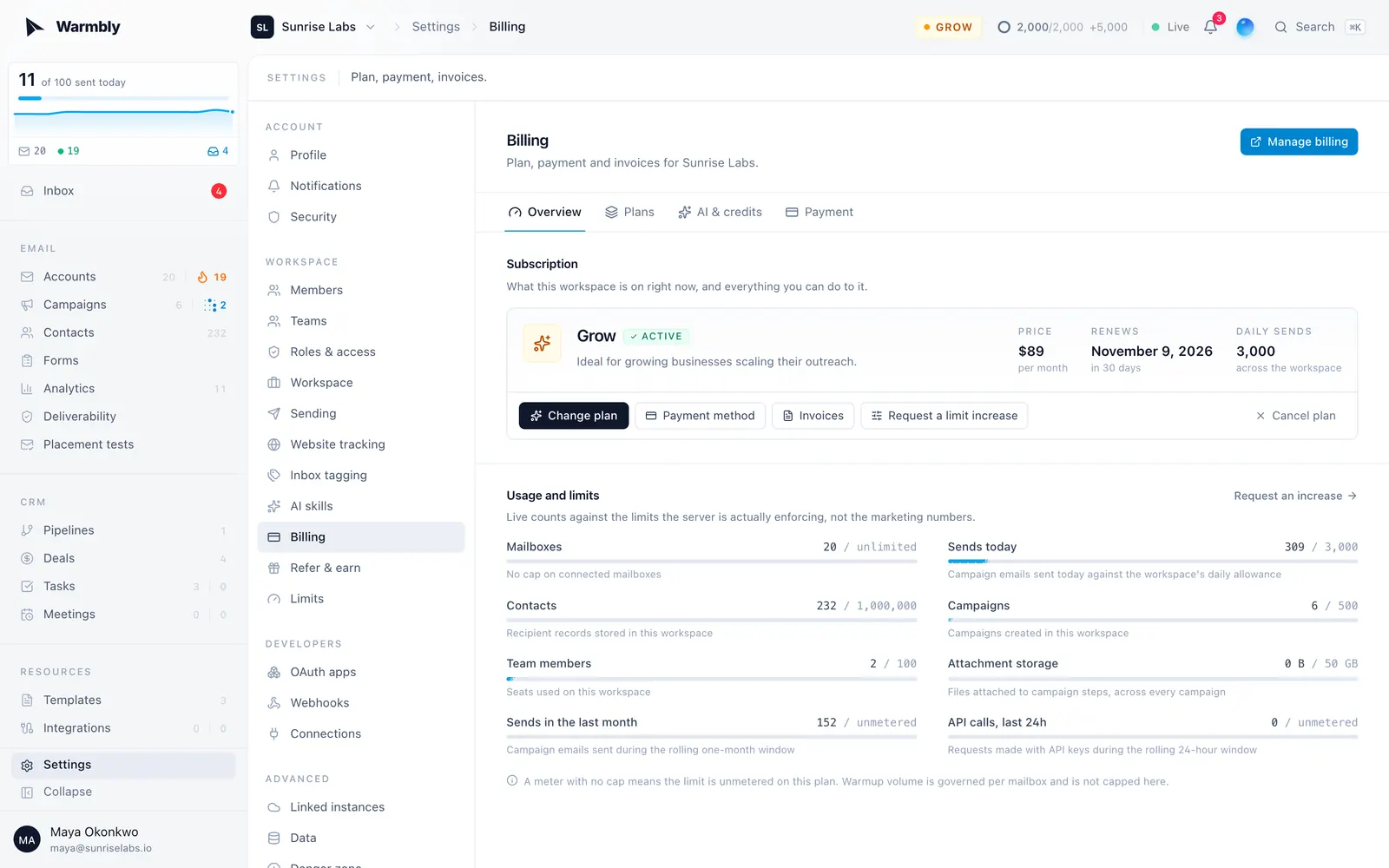Image resolution: width=1389 pixels, height=868 pixels.
Task: Click the Sends today usage bar
Action: coord(1153,562)
